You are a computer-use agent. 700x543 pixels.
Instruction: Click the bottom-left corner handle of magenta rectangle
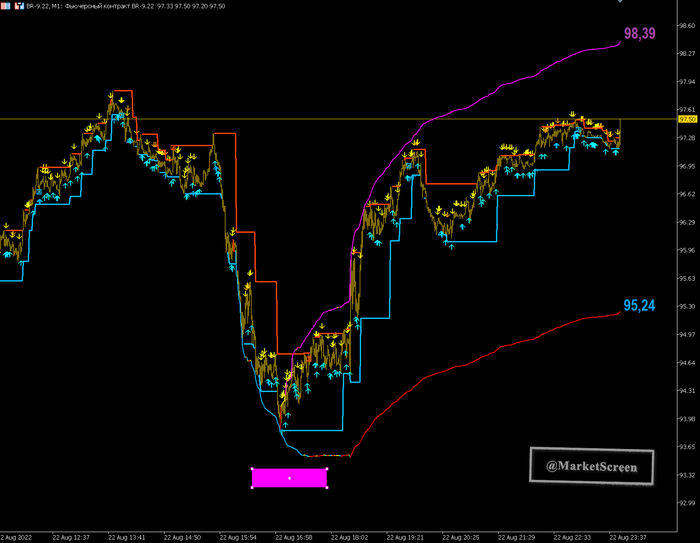point(252,488)
